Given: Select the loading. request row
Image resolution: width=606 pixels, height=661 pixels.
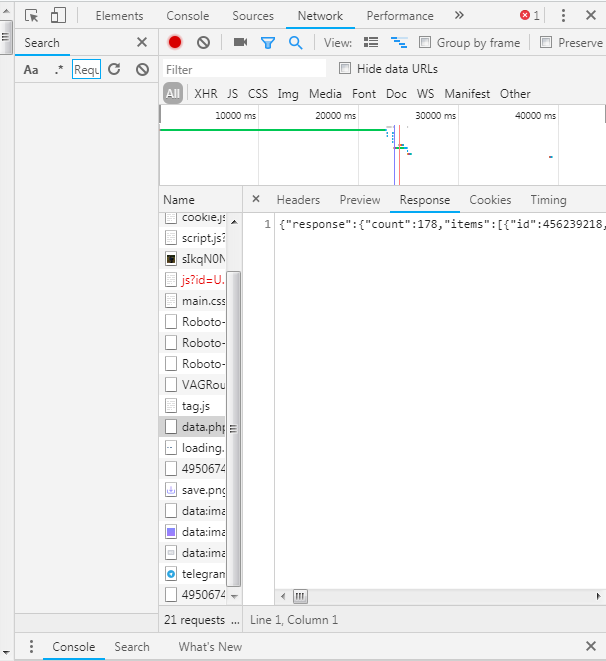Looking at the screenshot, I should (x=193, y=448).
